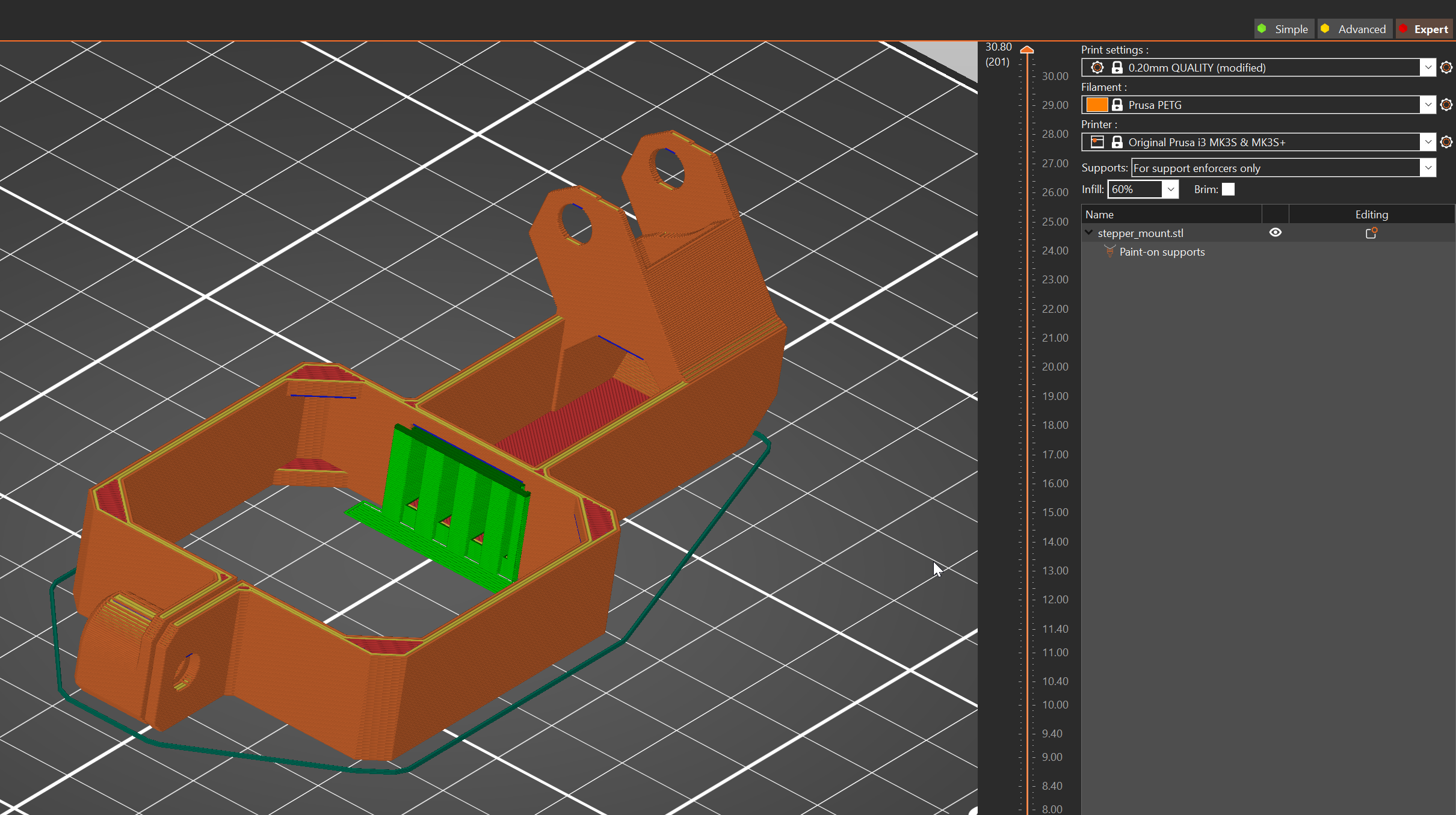Select the Paint-on supports brush icon
This screenshot has width=1456, height=815.
[x=1109, y=251]
